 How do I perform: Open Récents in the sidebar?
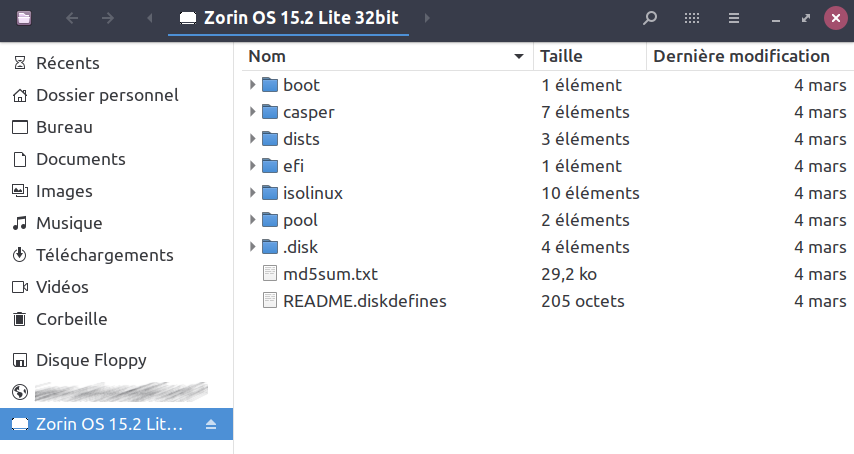point(67,63)
